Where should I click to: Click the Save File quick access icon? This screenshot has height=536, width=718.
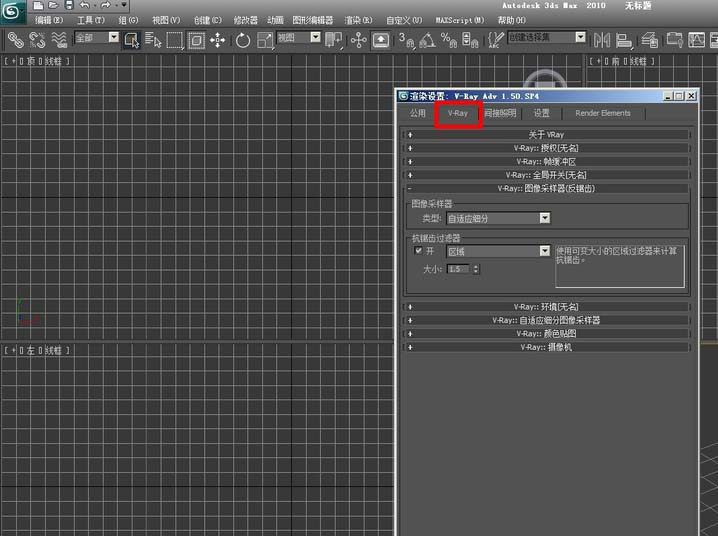[x=69, y=5]
